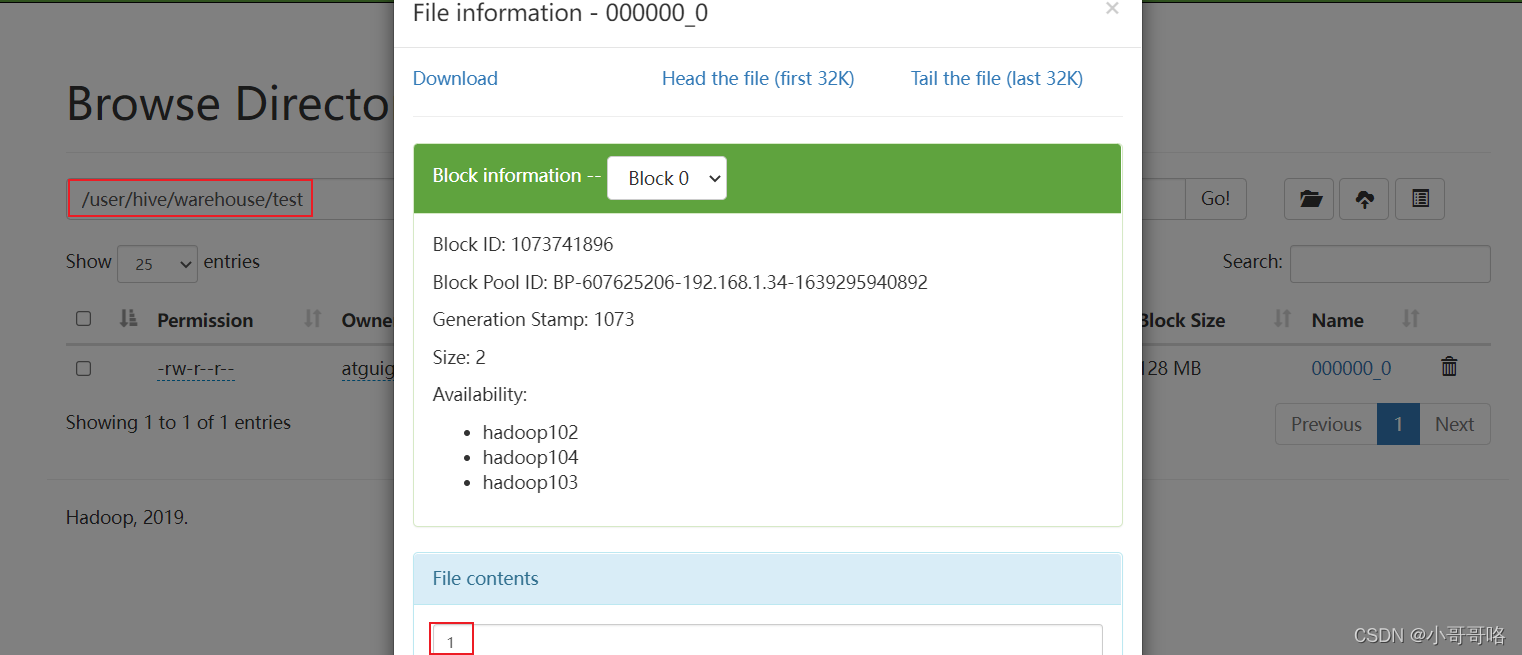
Task: Sort by the Block Size column arrows
Action: 1283,319
